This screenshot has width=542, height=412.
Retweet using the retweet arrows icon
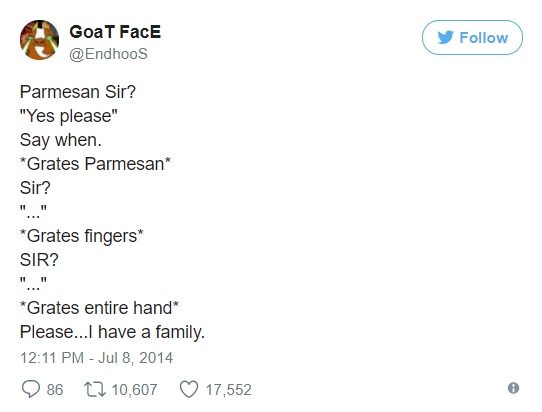point(95,389)
